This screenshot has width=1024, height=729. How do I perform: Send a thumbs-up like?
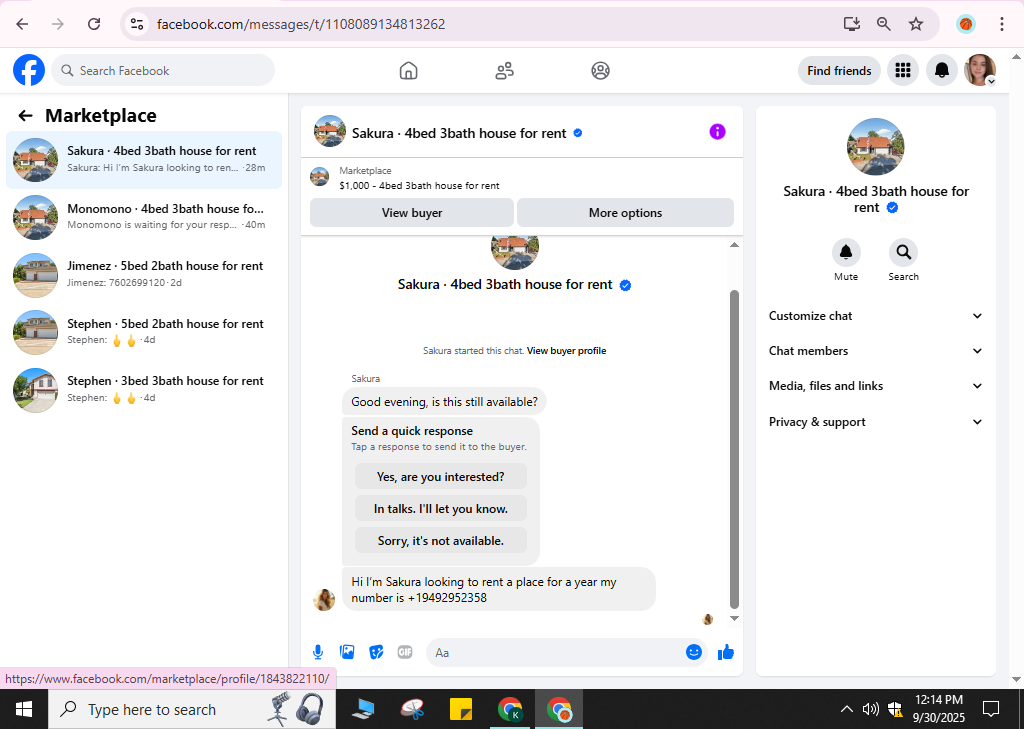point(726,652)
